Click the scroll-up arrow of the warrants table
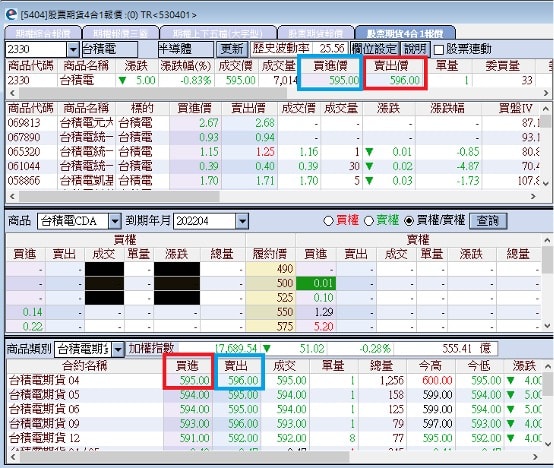554x468 pixels. click(546, 109)
